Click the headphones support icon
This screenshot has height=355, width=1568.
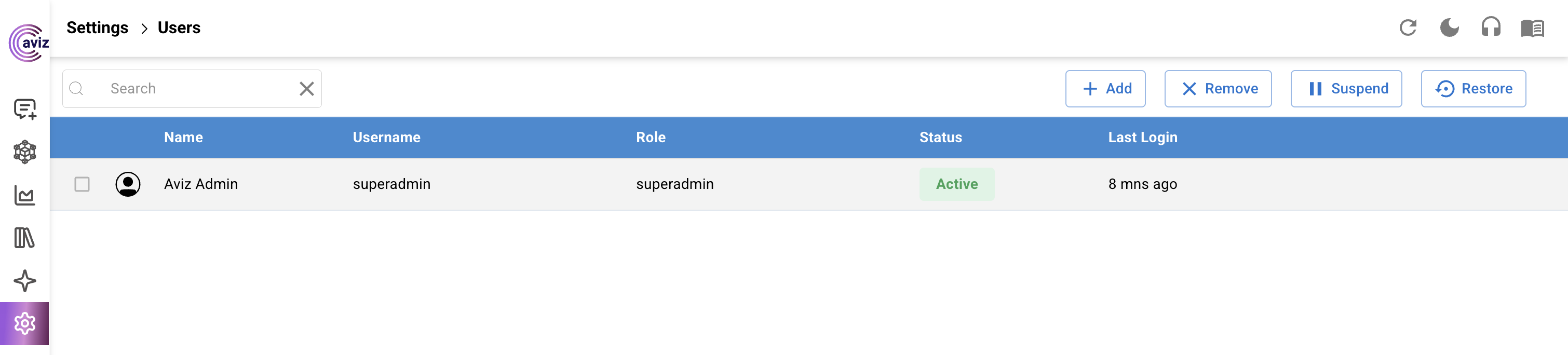click(x=1491, y=28)
